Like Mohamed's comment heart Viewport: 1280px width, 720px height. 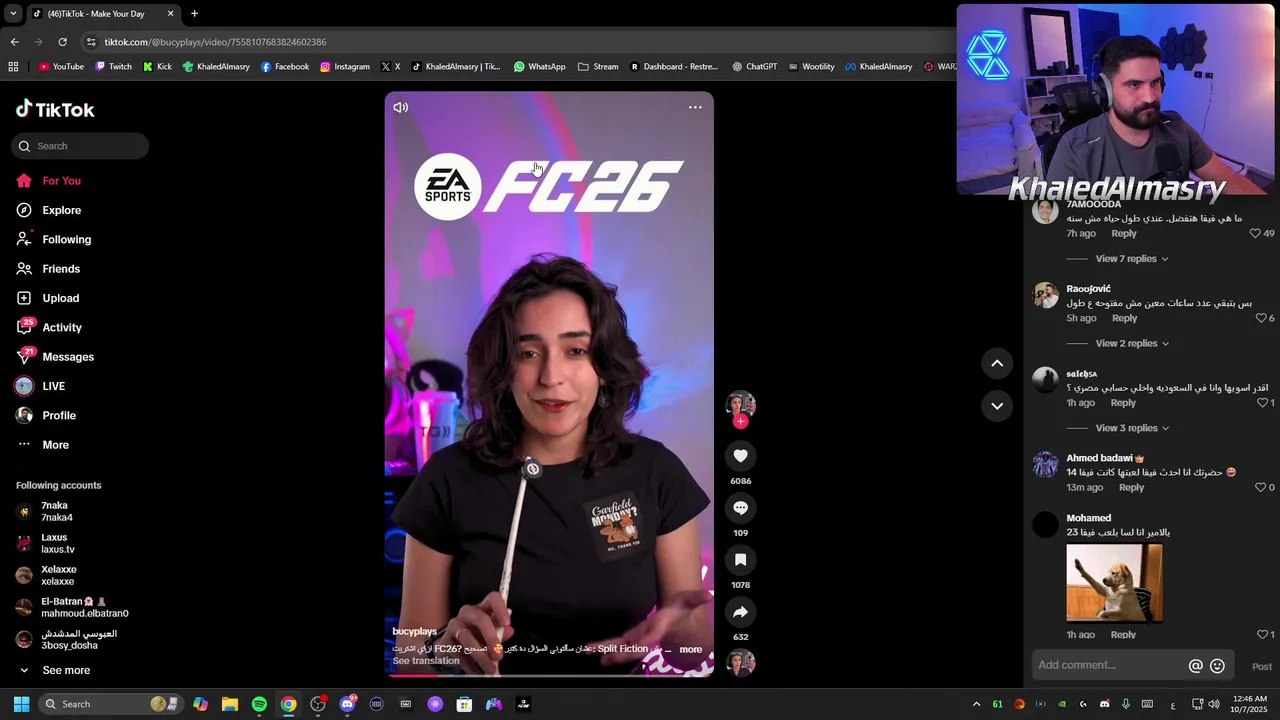tap(1262, 634)
